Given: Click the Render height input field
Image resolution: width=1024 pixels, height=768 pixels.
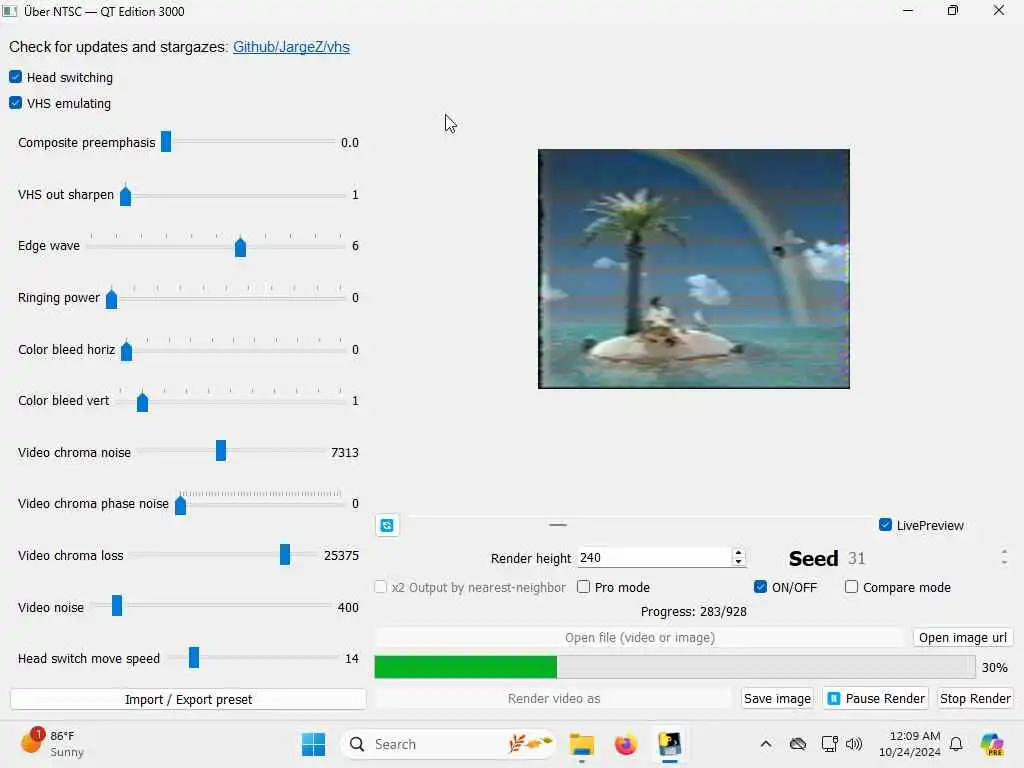Looking at the screenshot, I should (x=655, y=558).
